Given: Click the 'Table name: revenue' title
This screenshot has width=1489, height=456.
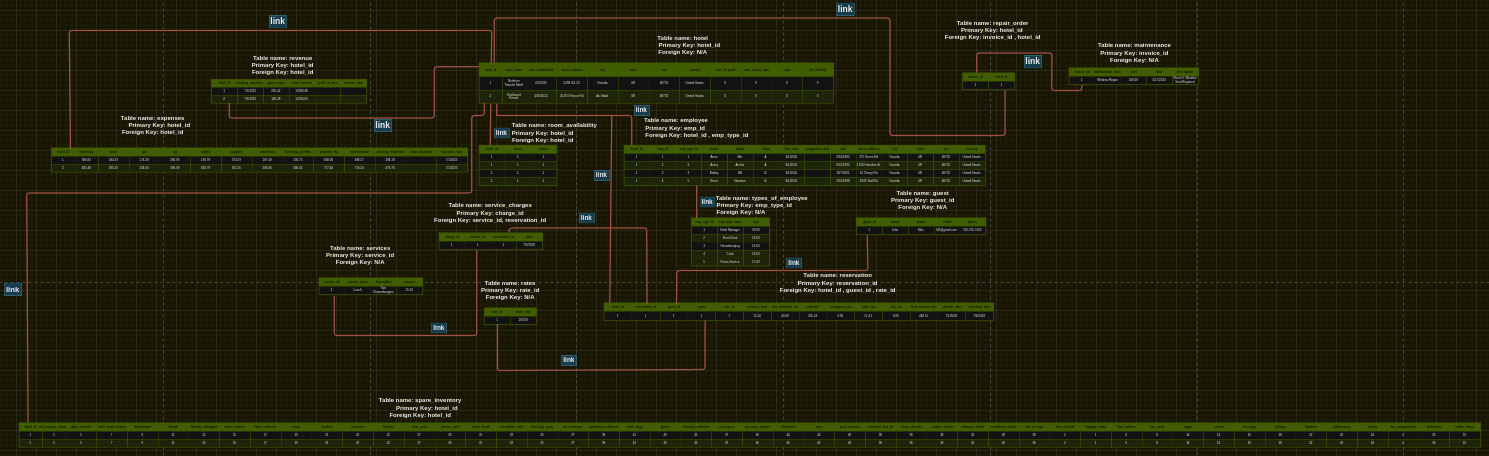Looking at the screenshot, I should click(x=282, y=58).
